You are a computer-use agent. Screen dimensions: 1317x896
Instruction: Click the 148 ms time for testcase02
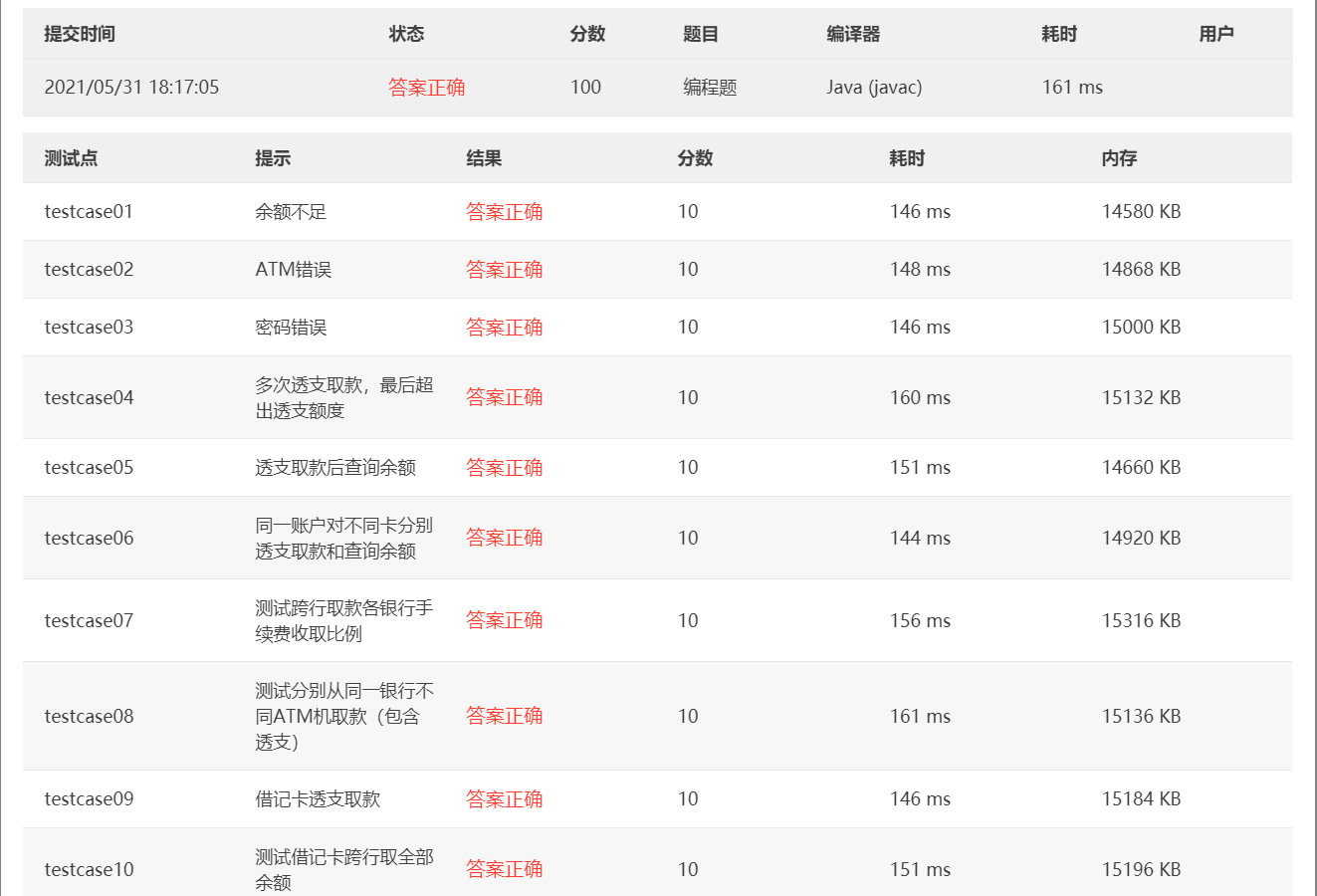[920, 270]
